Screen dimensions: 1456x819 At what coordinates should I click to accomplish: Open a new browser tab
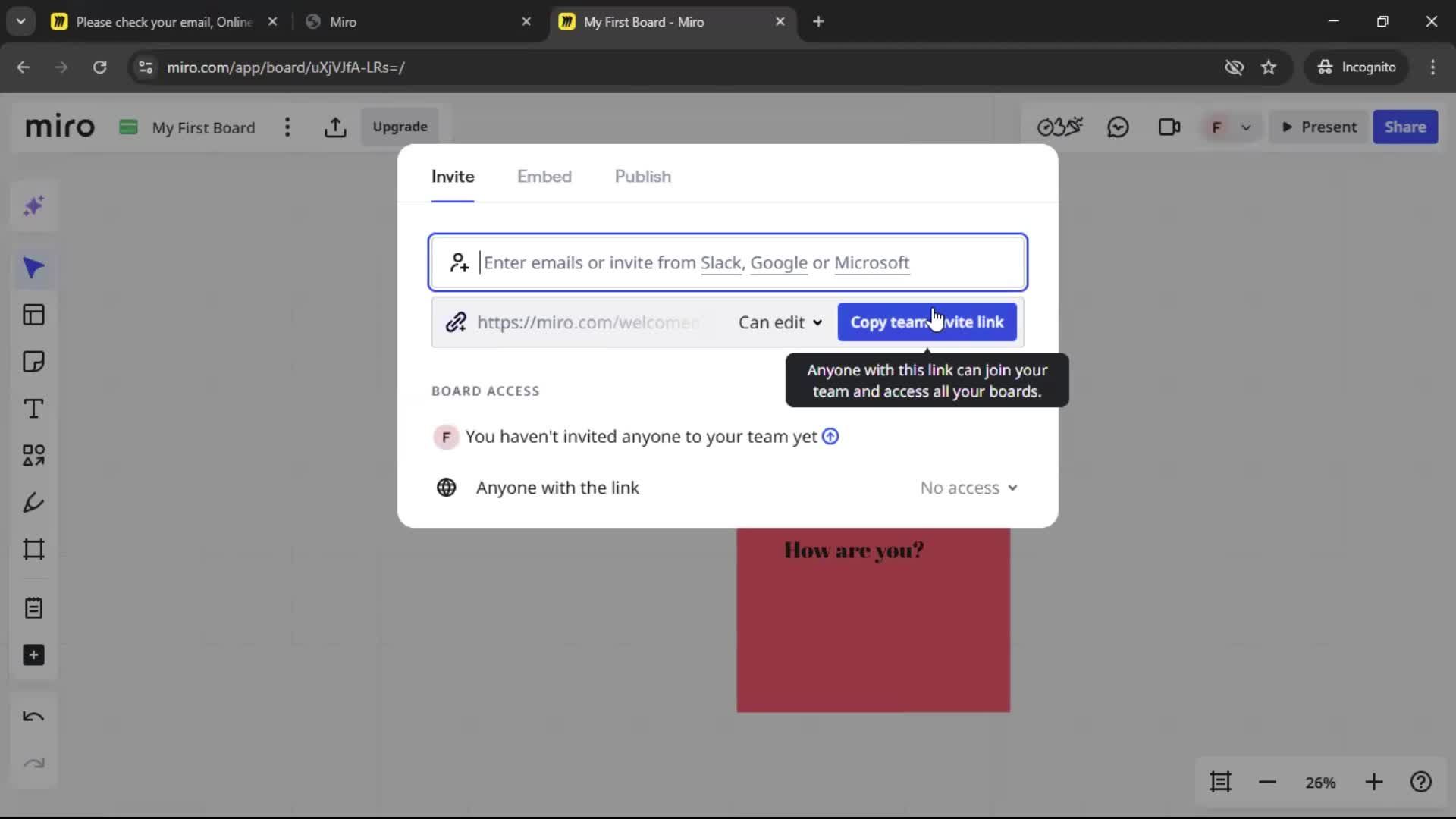(x=818, y=22)
